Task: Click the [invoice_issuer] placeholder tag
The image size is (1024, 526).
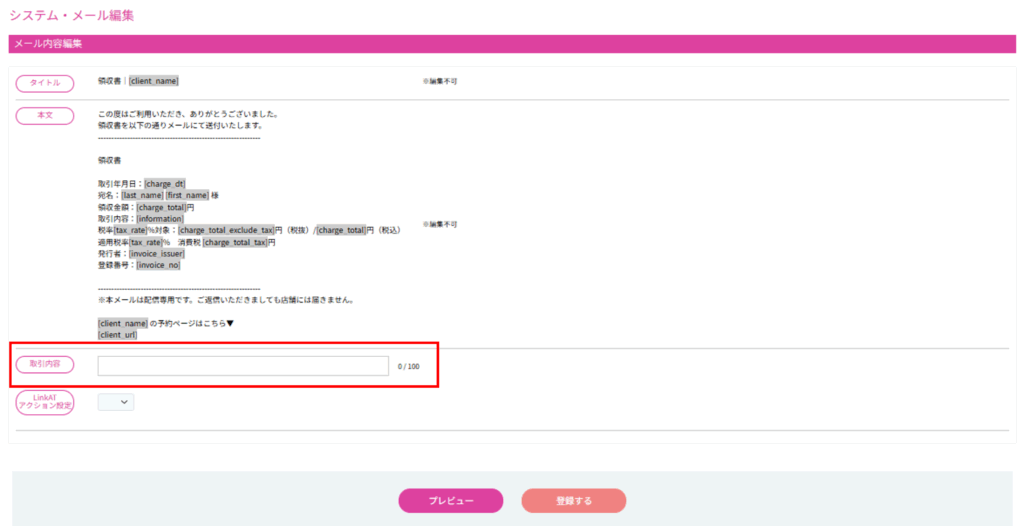Action: 157,254
